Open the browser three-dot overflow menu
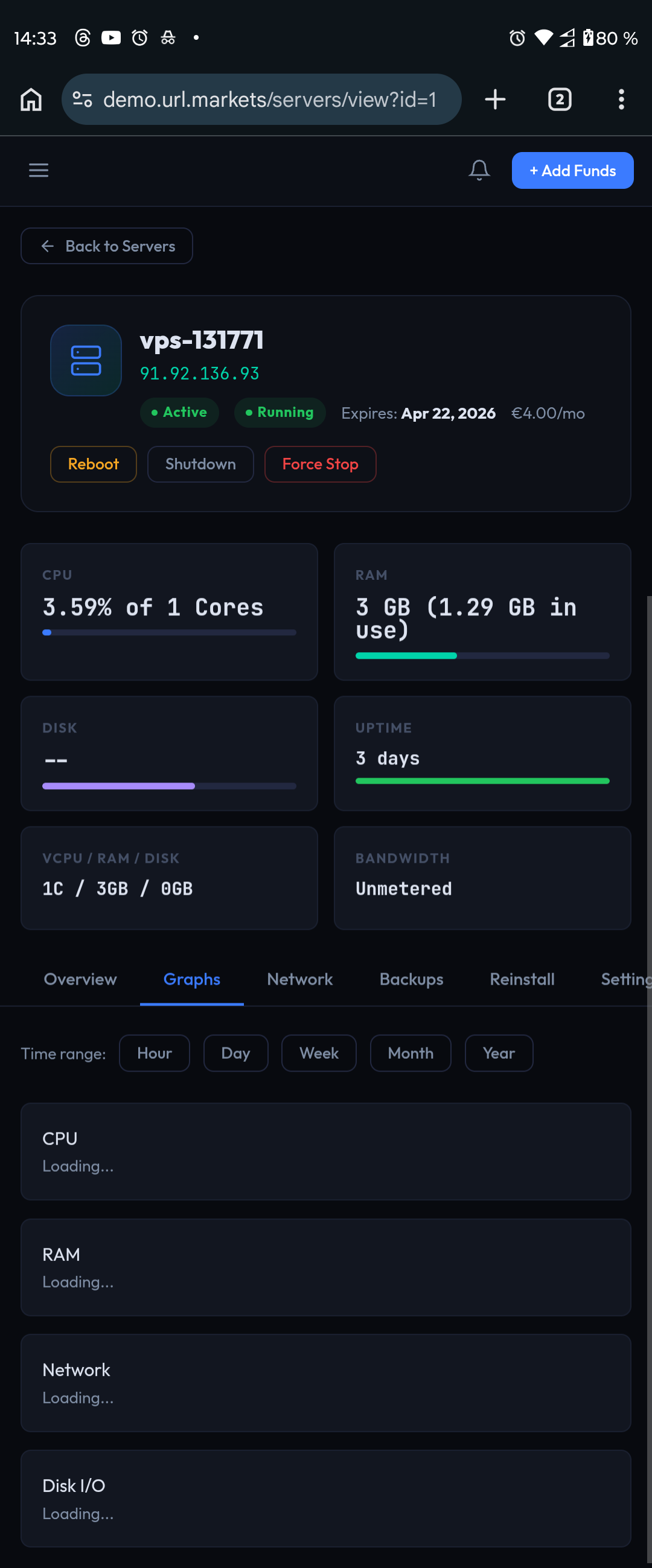The height and width of the screenshot is (1568, 652). pos(621,99)
